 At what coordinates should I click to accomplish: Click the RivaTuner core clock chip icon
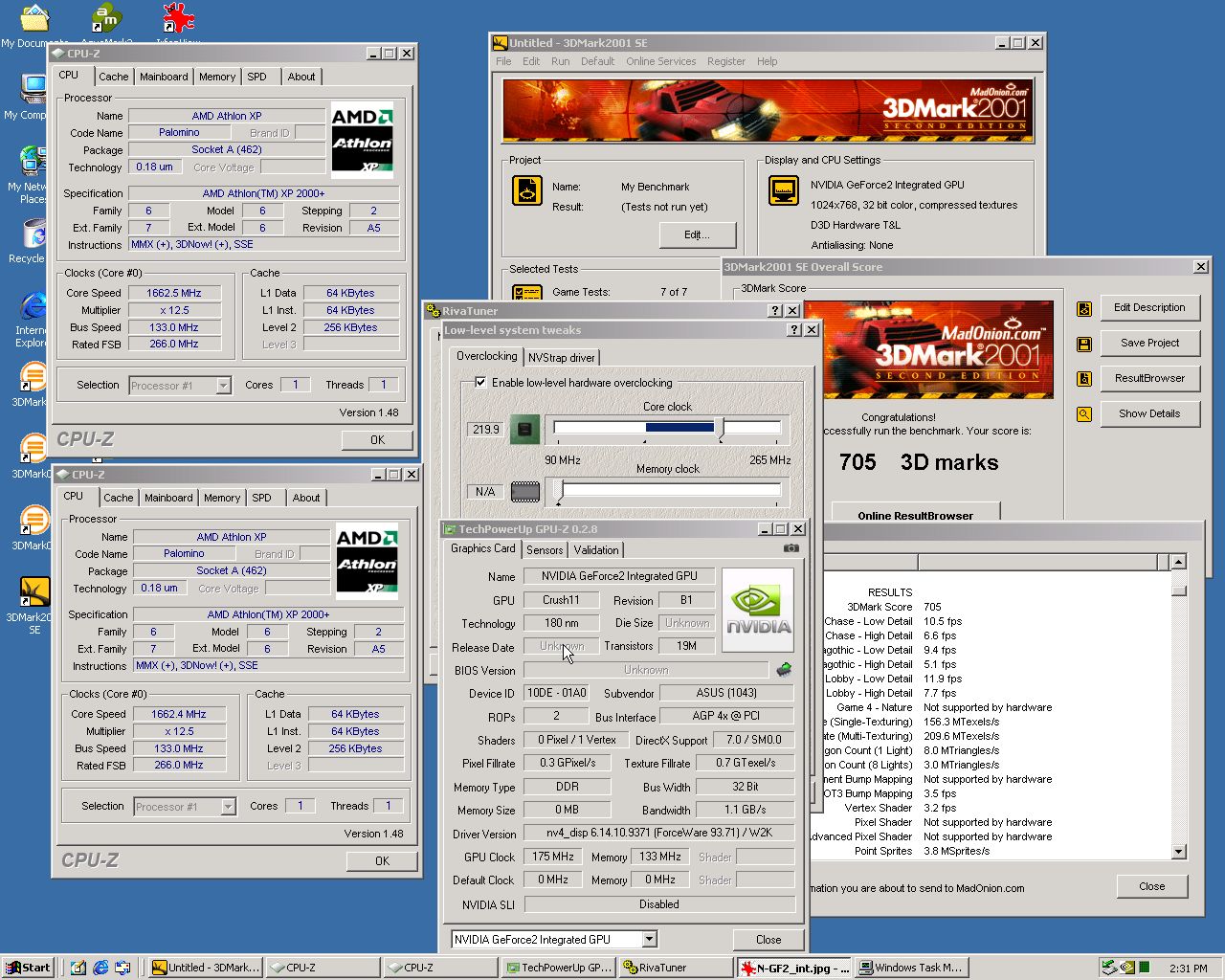coord(523,429)
